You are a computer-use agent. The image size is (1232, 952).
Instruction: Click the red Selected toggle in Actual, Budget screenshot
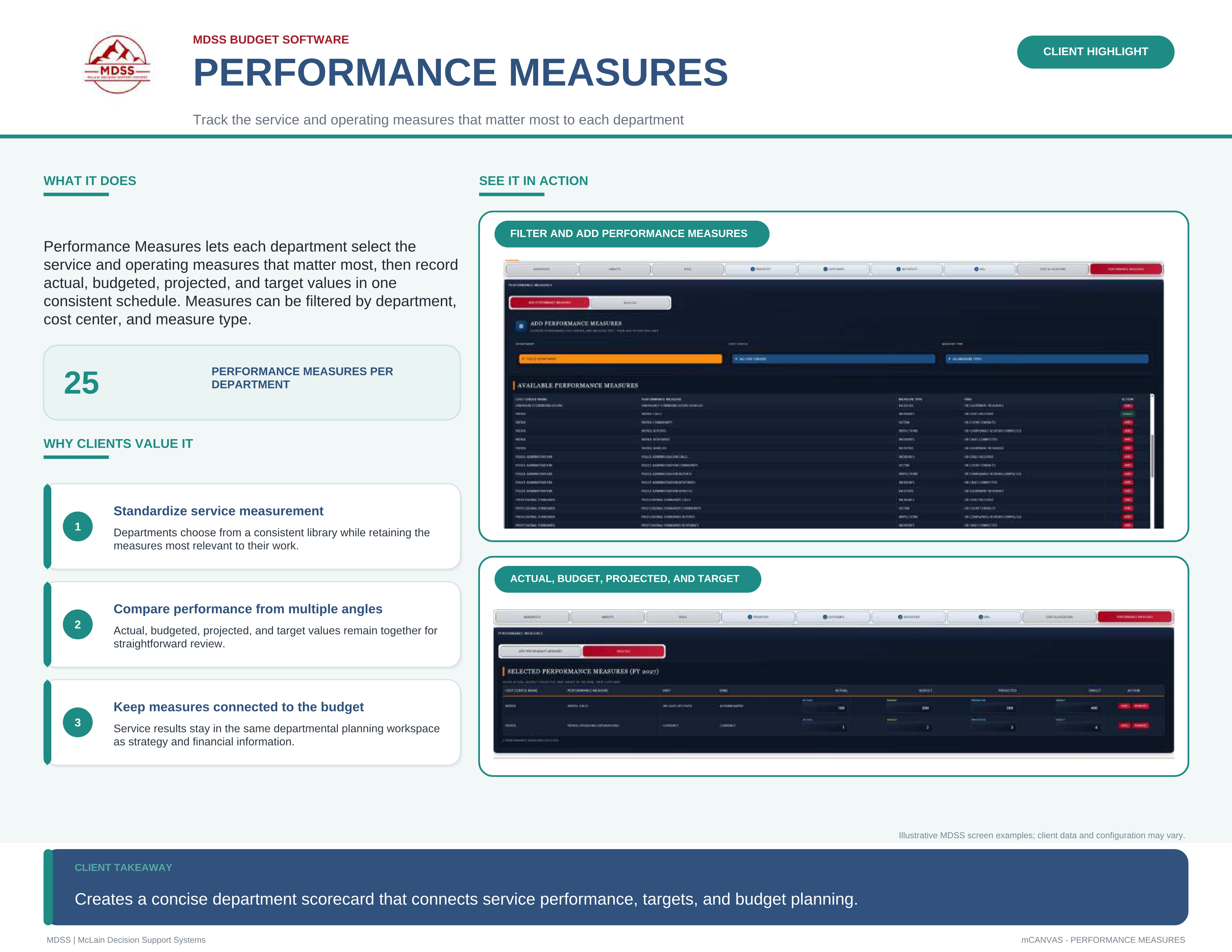pyautogui.click(x=623, y=651)
